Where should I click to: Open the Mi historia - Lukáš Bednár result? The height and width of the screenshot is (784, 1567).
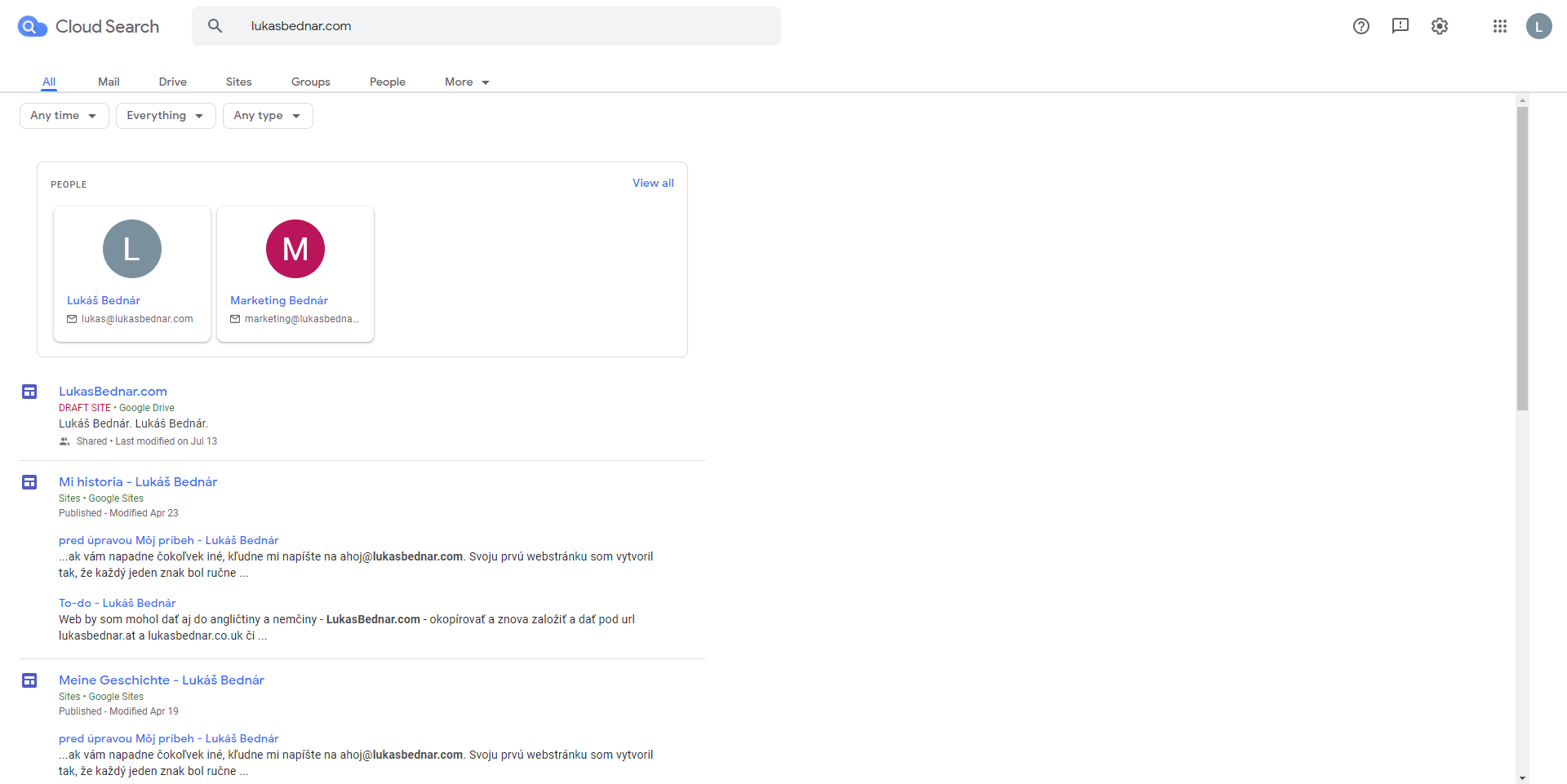[x=138, y=482]
